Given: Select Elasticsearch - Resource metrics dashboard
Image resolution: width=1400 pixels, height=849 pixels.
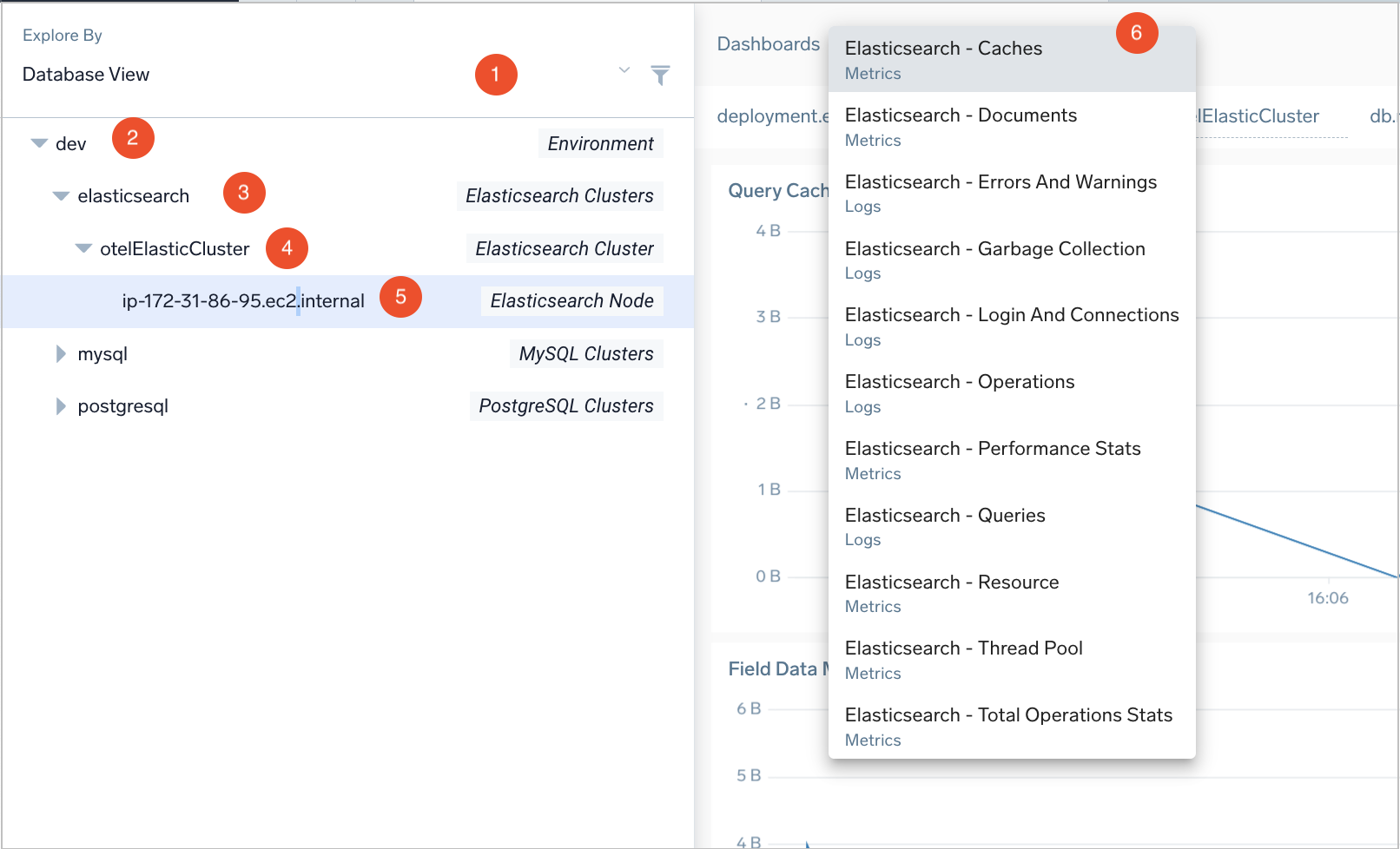Looking at the screenshot, I should click(x=952, y=593).
